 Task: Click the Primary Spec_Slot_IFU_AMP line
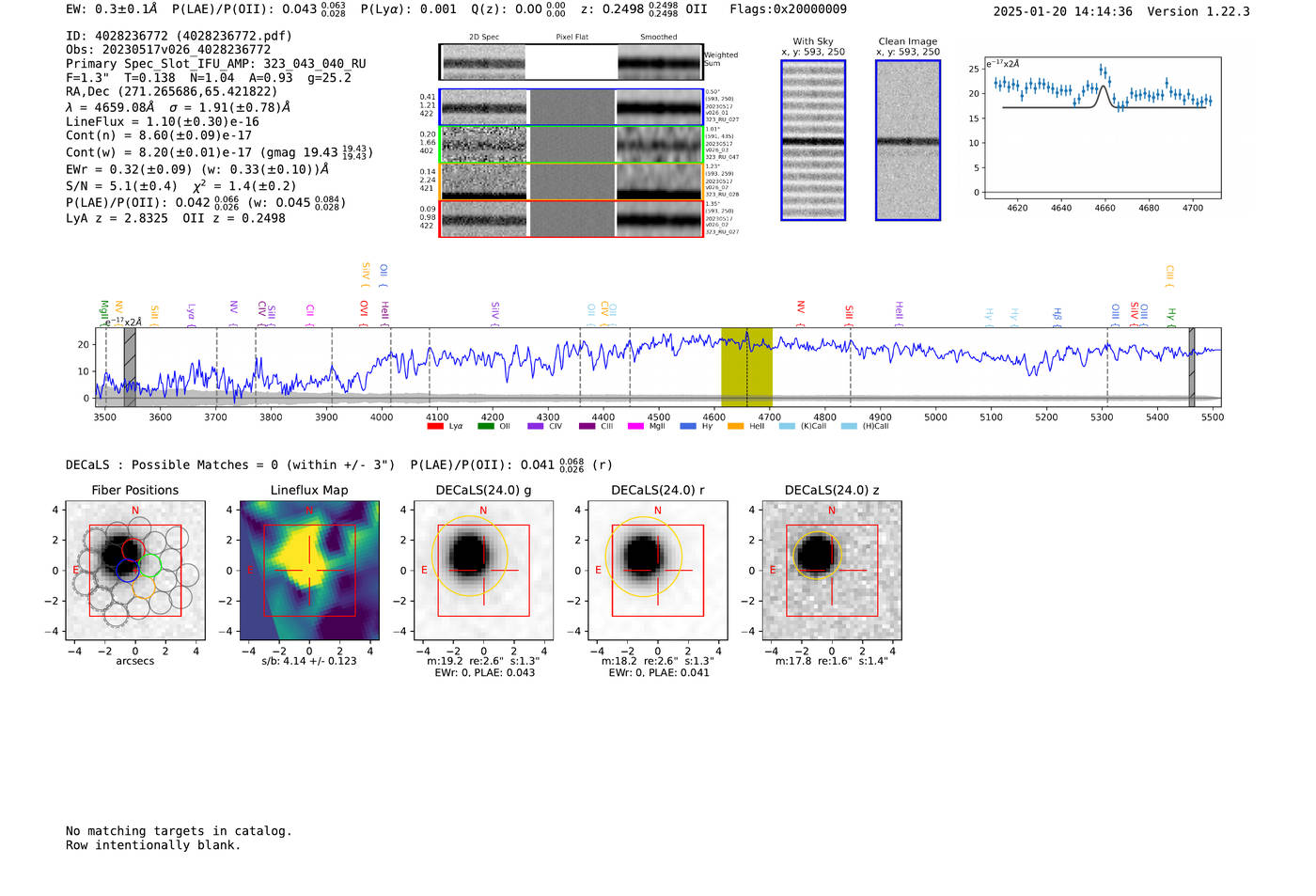point(215,63)
